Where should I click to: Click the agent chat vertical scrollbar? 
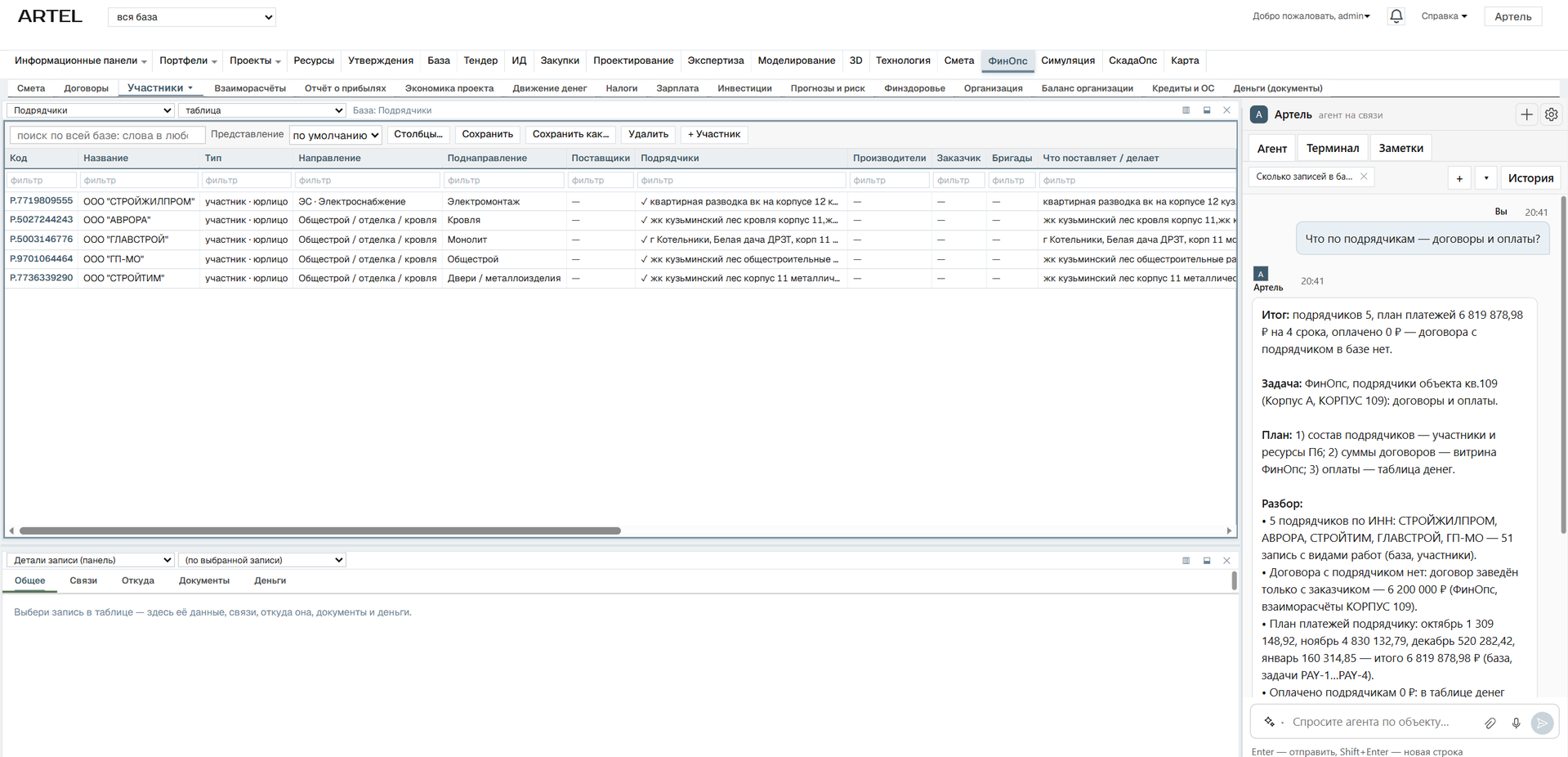click(1563, 365)
